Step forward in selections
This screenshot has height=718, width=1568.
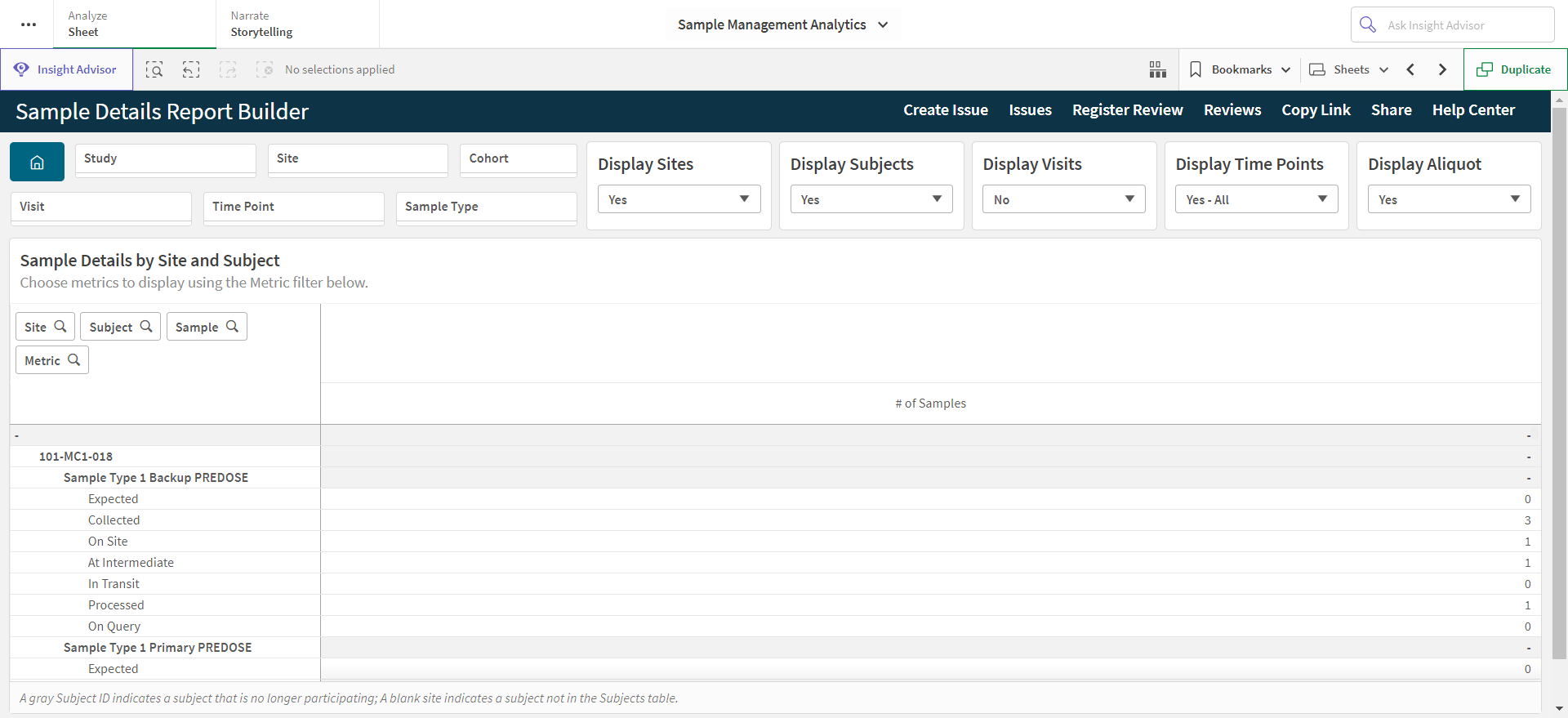point(228,69)
